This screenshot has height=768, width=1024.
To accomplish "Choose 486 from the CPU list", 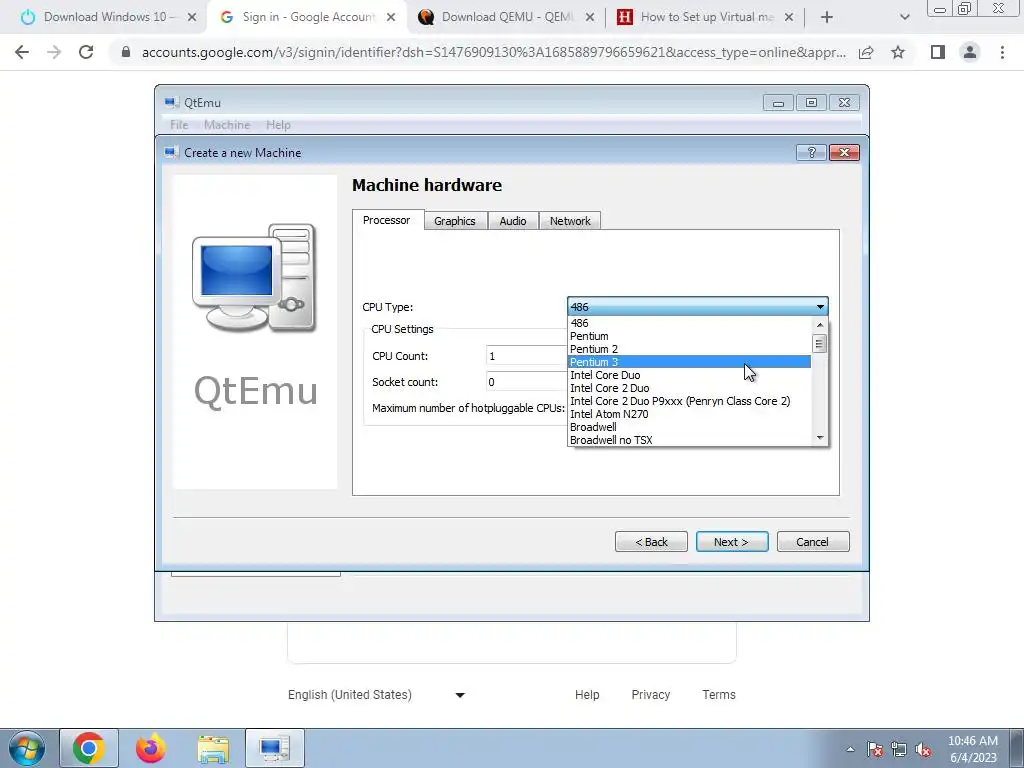I will coord(690,323).
